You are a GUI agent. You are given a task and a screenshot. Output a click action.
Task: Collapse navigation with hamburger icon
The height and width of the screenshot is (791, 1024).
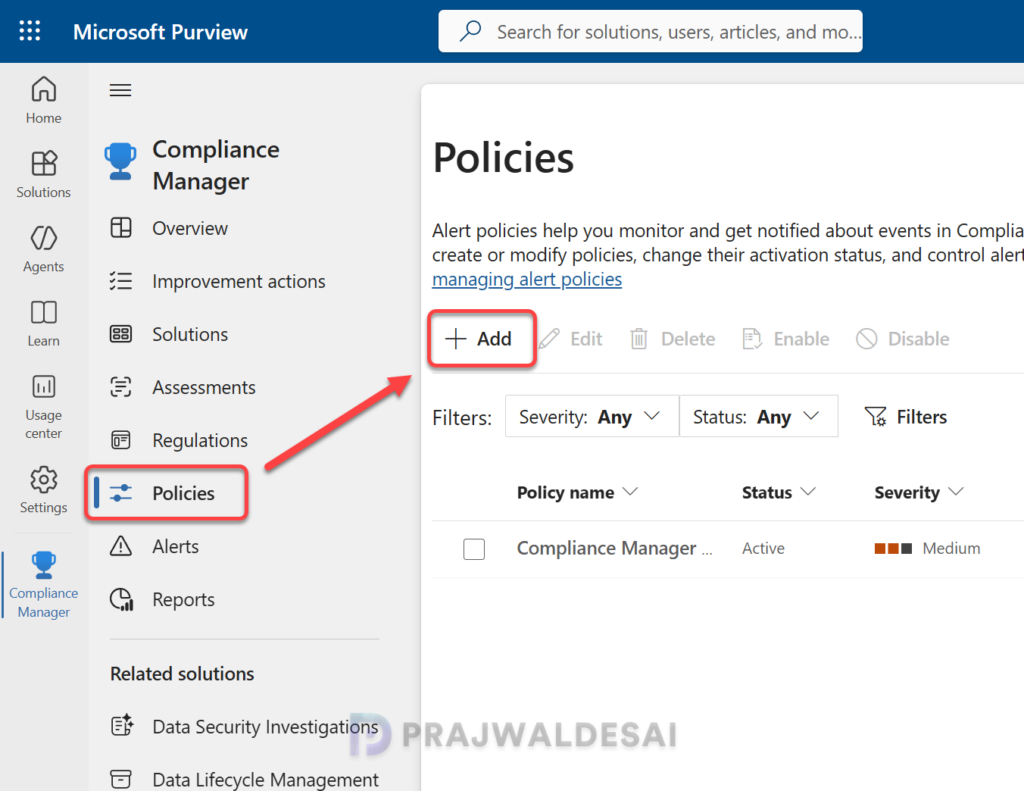point(120,90)
